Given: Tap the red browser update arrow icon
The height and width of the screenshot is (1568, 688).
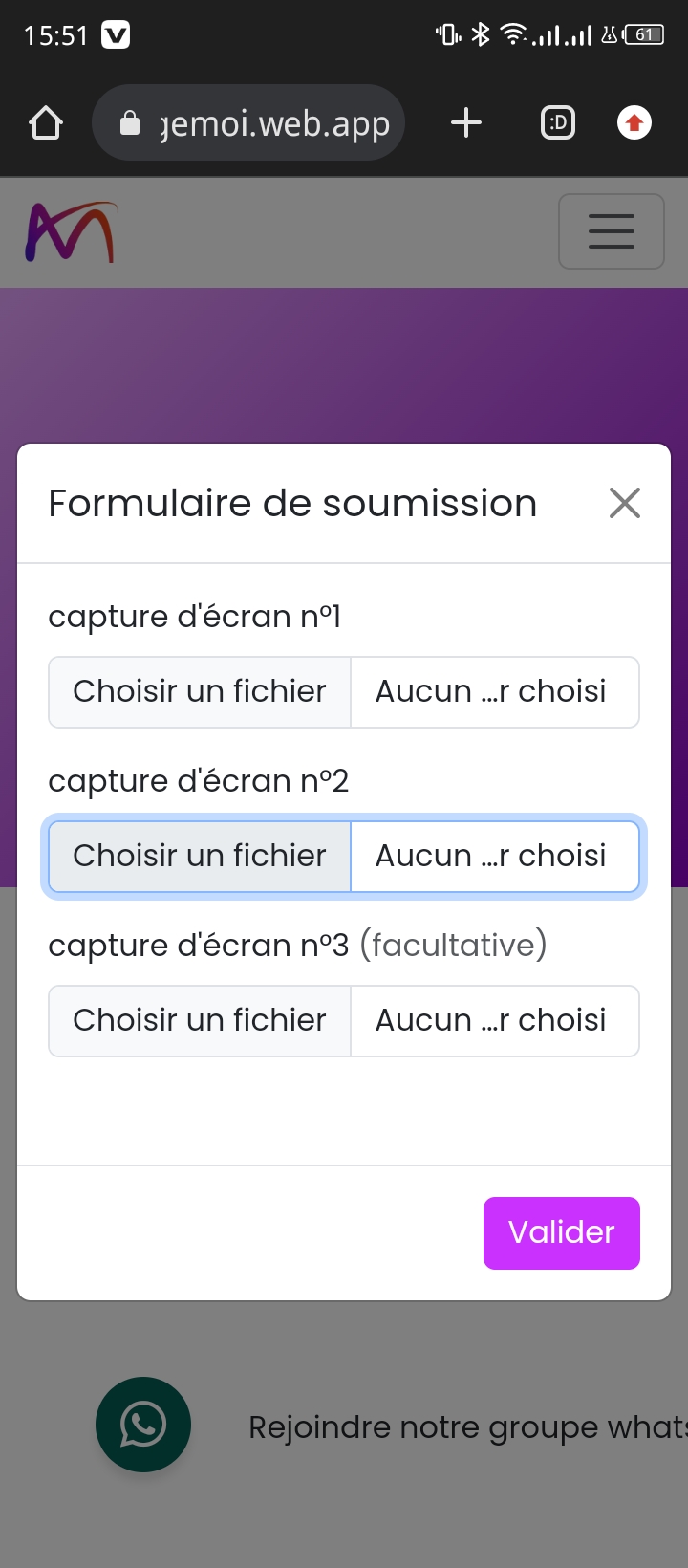Looking at the screenshot, I should pos(634,123).
